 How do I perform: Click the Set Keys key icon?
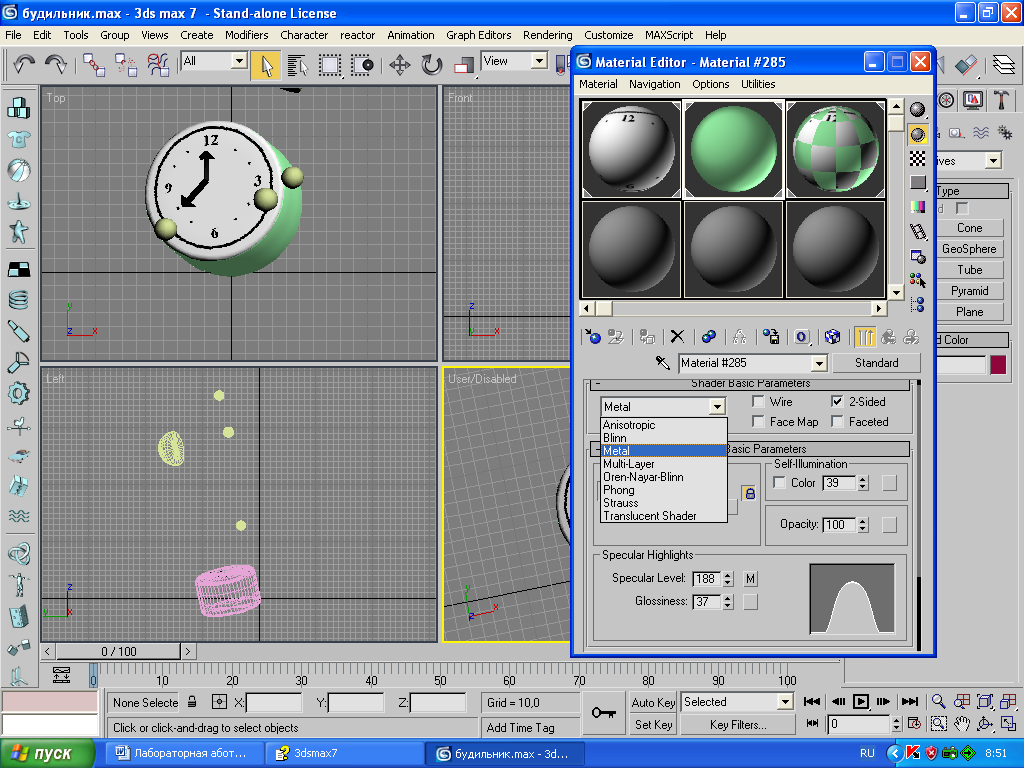coord(603,713)
